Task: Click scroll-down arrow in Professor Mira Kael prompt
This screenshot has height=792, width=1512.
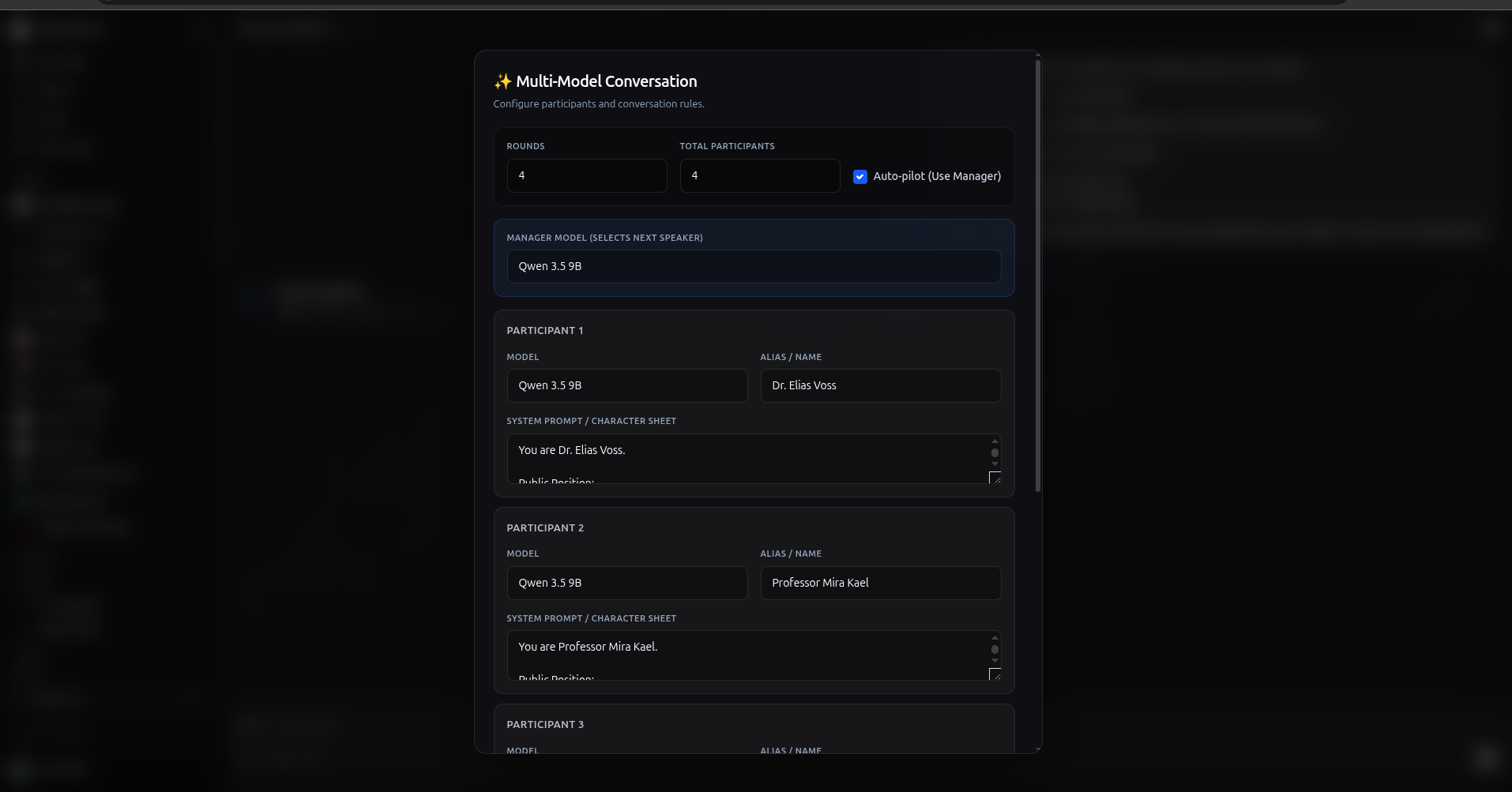Action: (995, 661)
